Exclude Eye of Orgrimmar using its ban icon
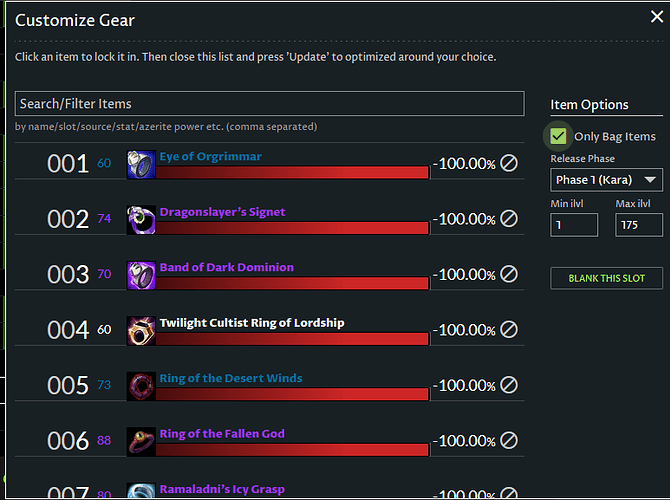The height and width of the screenshot is (500, 670). [509, 163]
